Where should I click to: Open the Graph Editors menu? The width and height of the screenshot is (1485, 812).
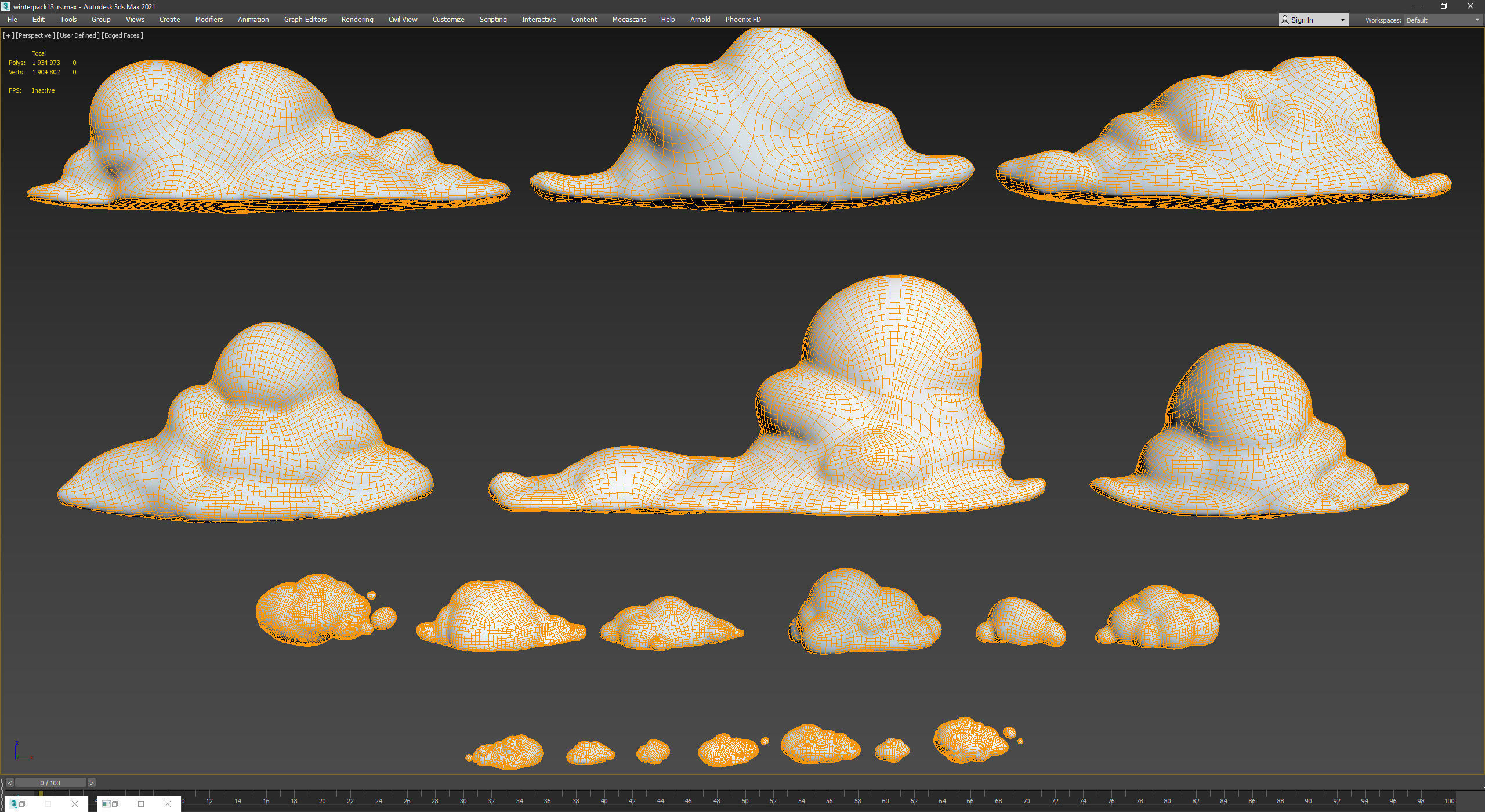point(305,20)
